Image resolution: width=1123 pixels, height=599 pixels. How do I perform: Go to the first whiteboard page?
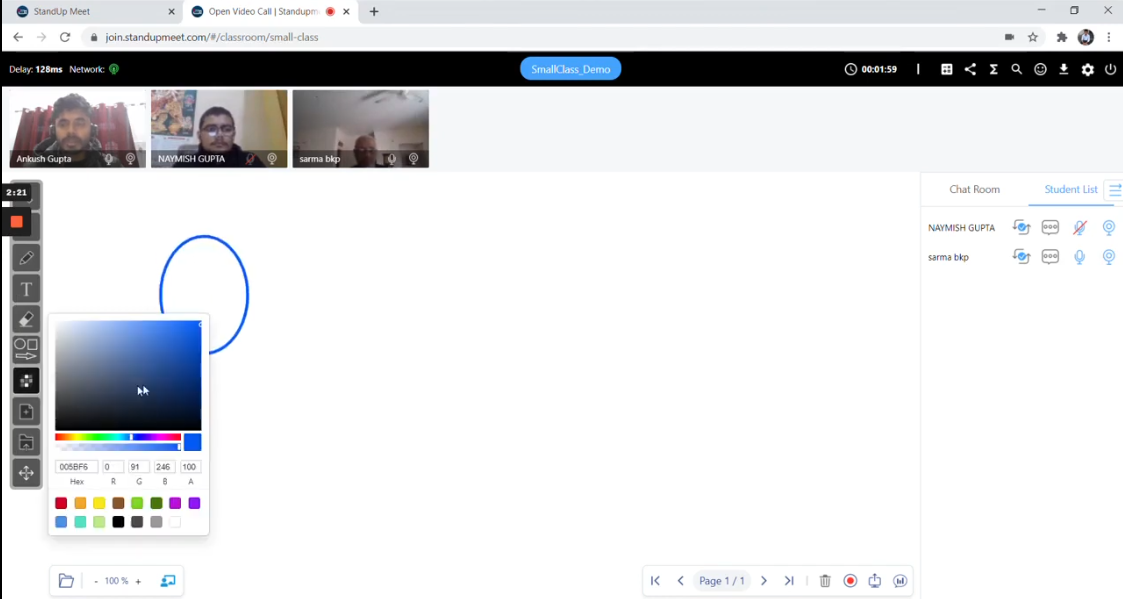655,581
